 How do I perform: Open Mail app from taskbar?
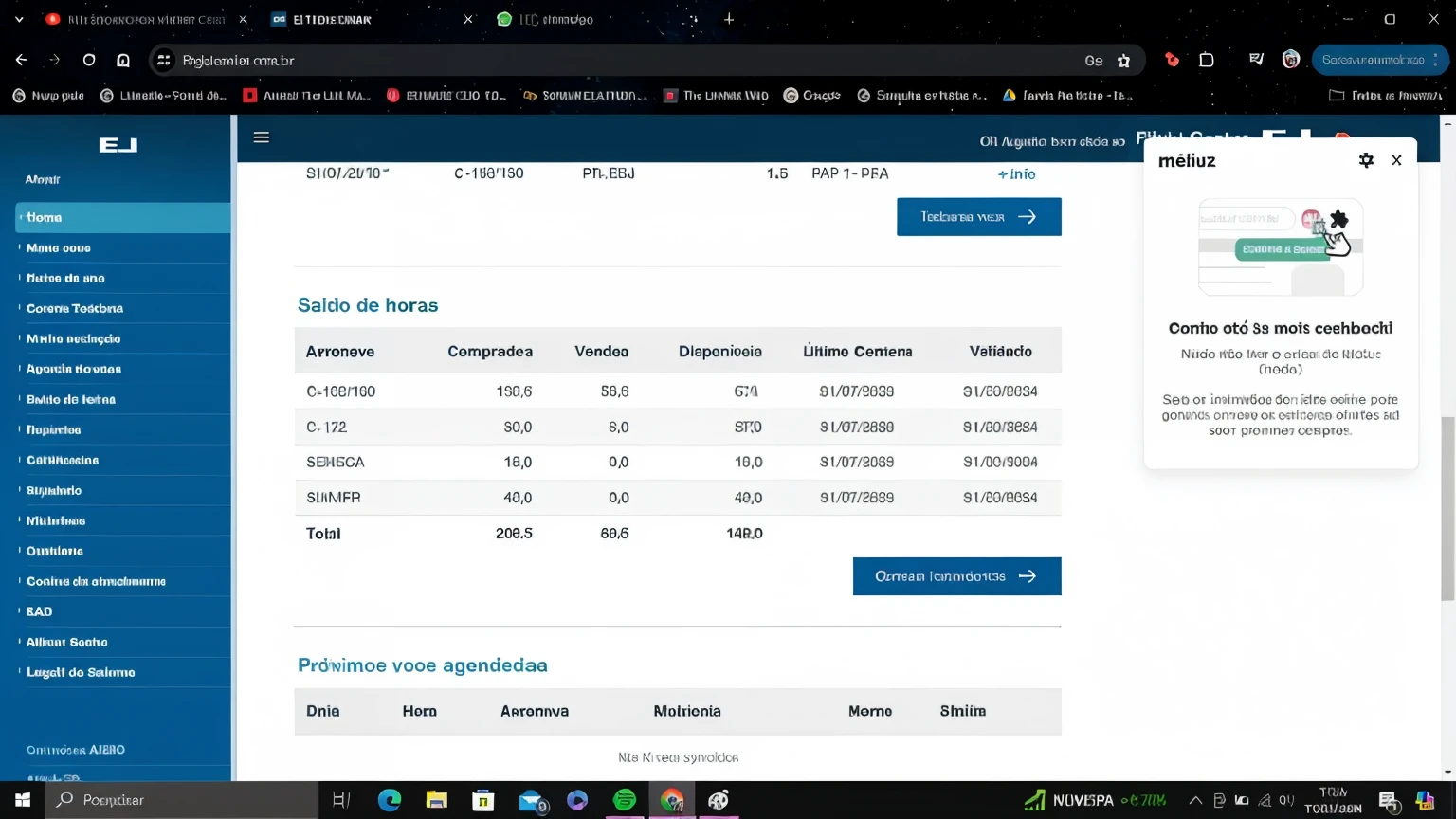pos(532,801)
